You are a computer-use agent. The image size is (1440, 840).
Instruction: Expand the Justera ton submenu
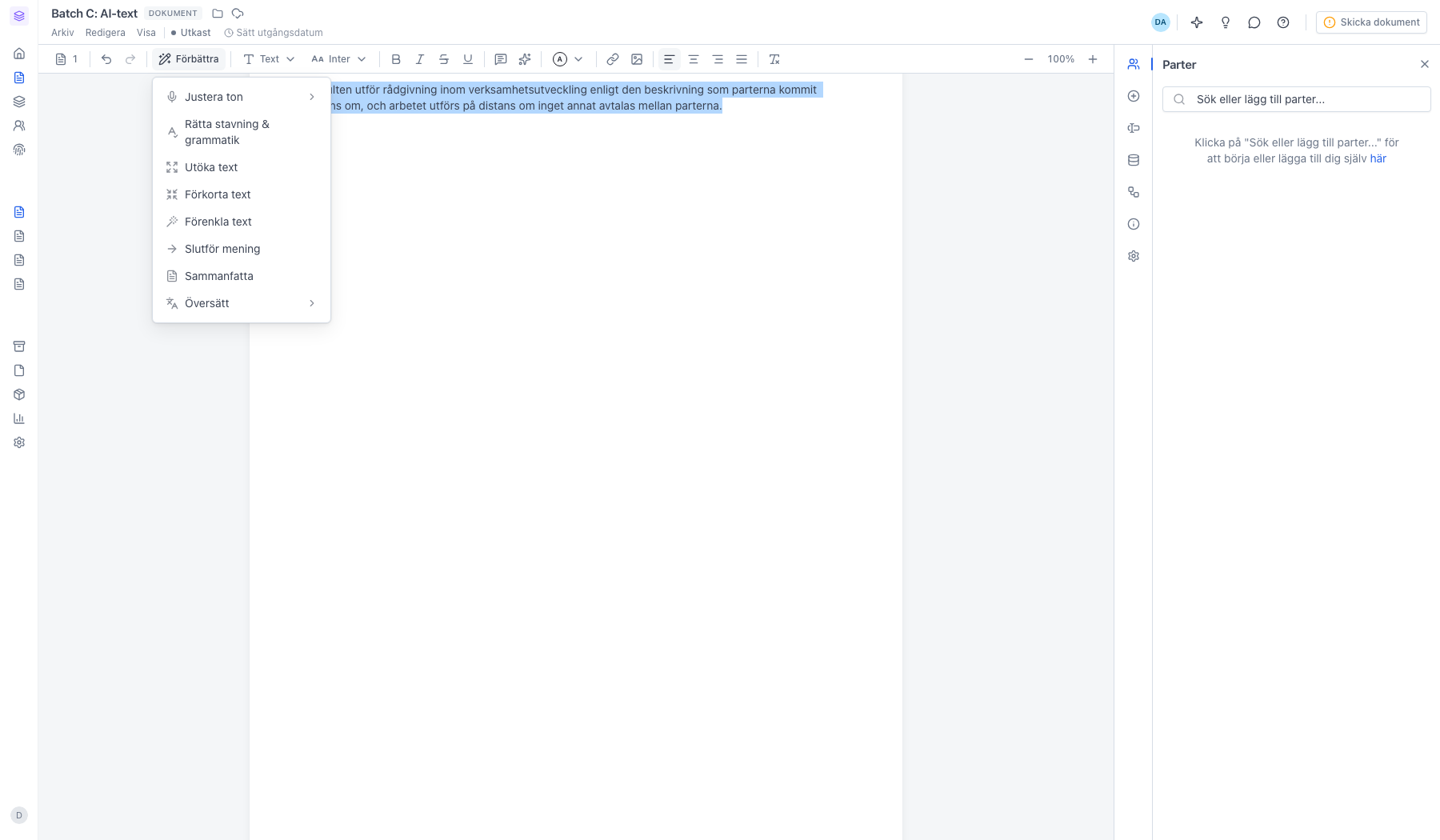[241, 97]
